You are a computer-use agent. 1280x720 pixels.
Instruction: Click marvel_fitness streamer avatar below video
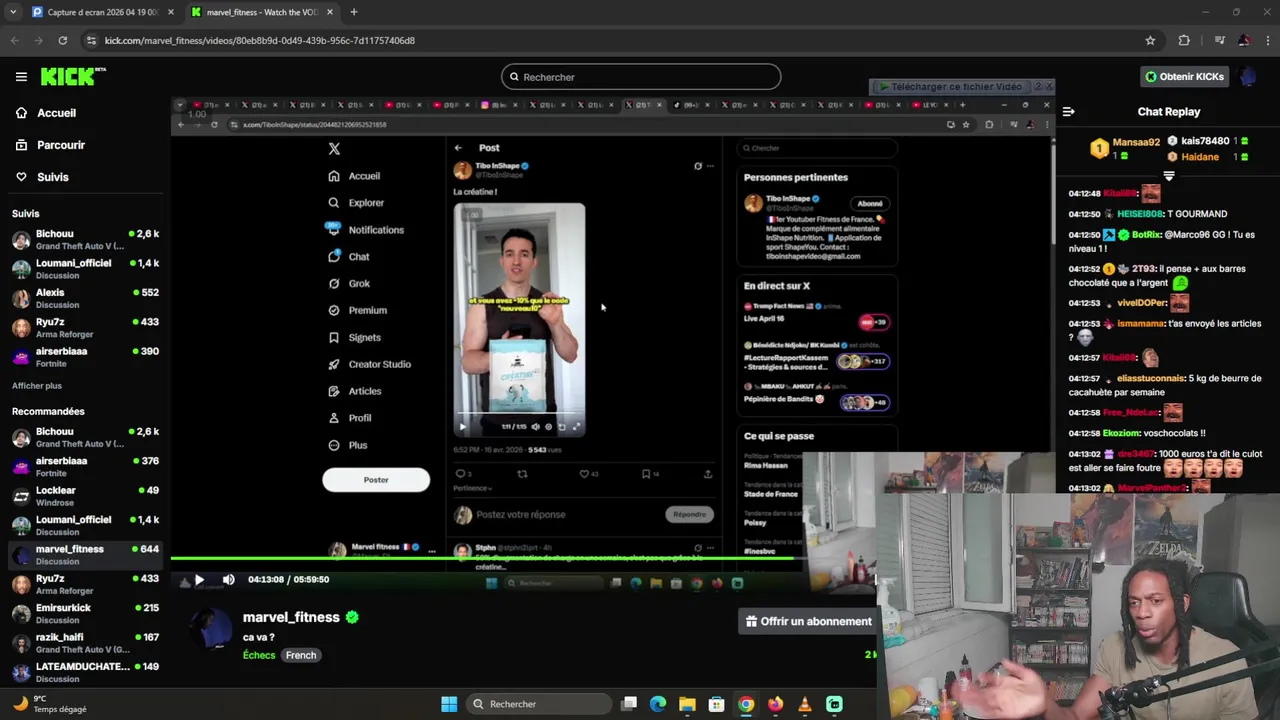pos(210,630)
